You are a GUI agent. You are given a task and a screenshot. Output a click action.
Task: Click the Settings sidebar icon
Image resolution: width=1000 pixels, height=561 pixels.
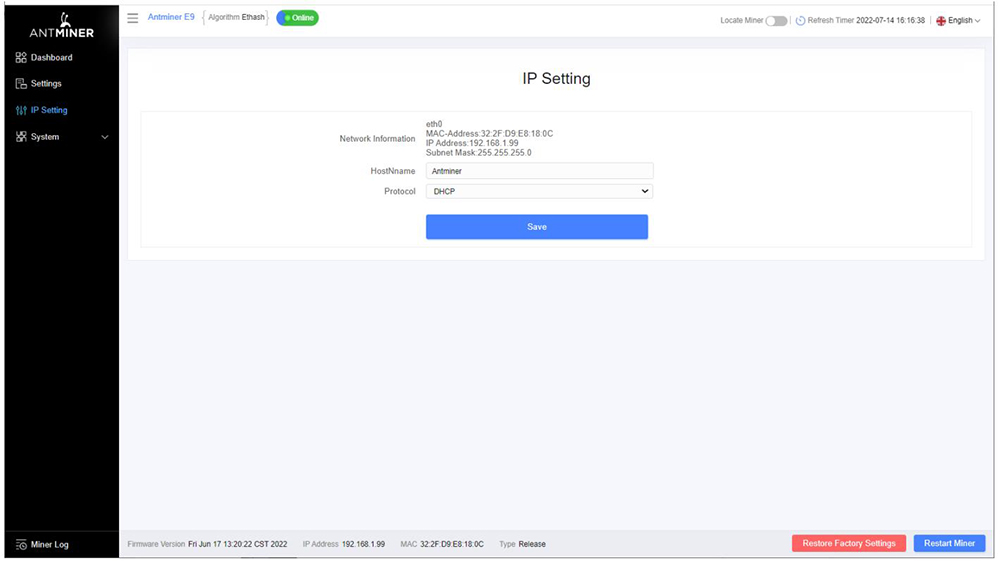coord(21,84)
